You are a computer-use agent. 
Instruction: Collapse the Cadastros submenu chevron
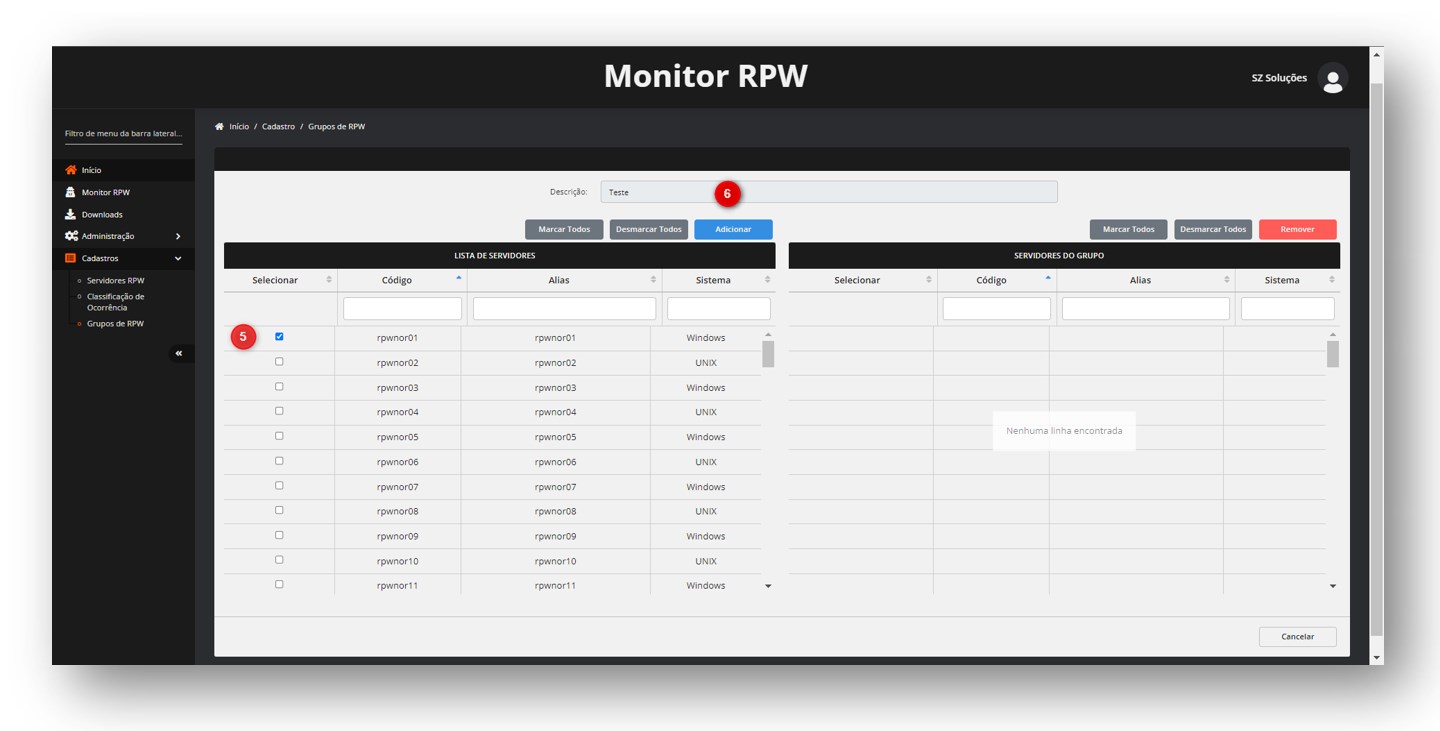(178, 258)
